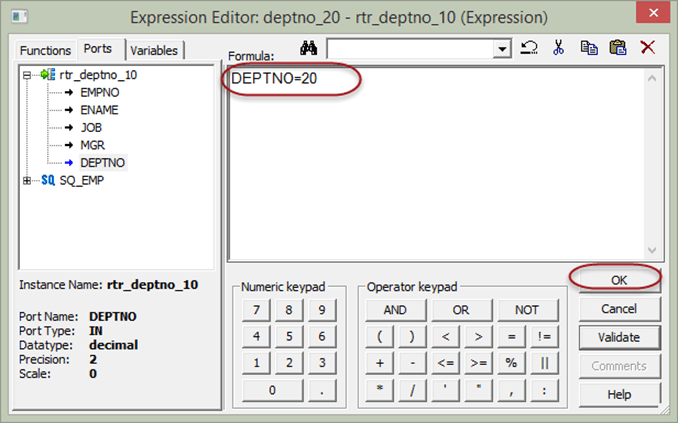Click the double quote button
The image size is (678, 423).
pyautogui.click(x=478, y=390)
